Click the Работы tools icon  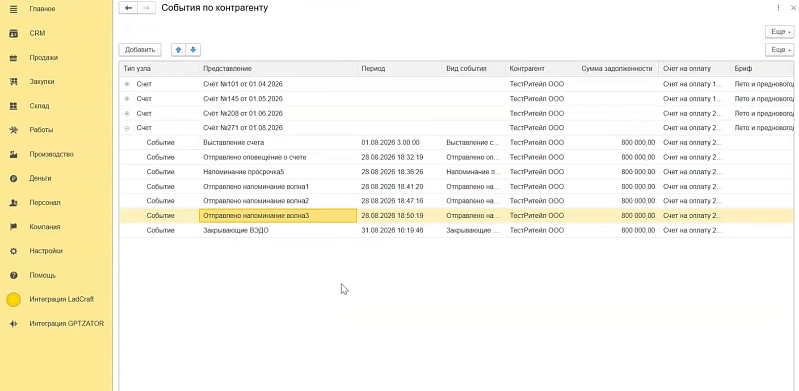[x=14, y=130]
